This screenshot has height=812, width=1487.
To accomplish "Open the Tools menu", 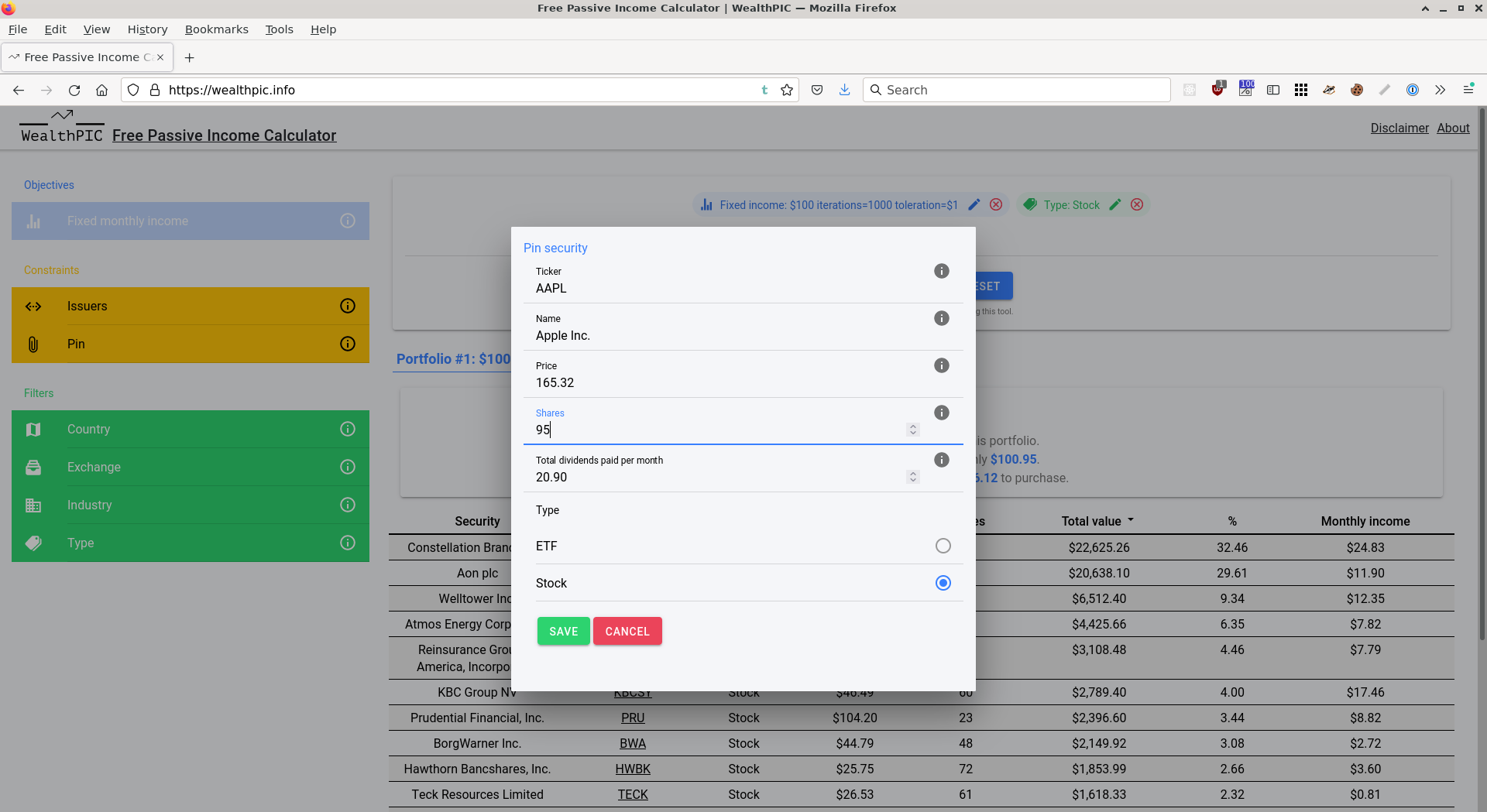I will [279, 29].
